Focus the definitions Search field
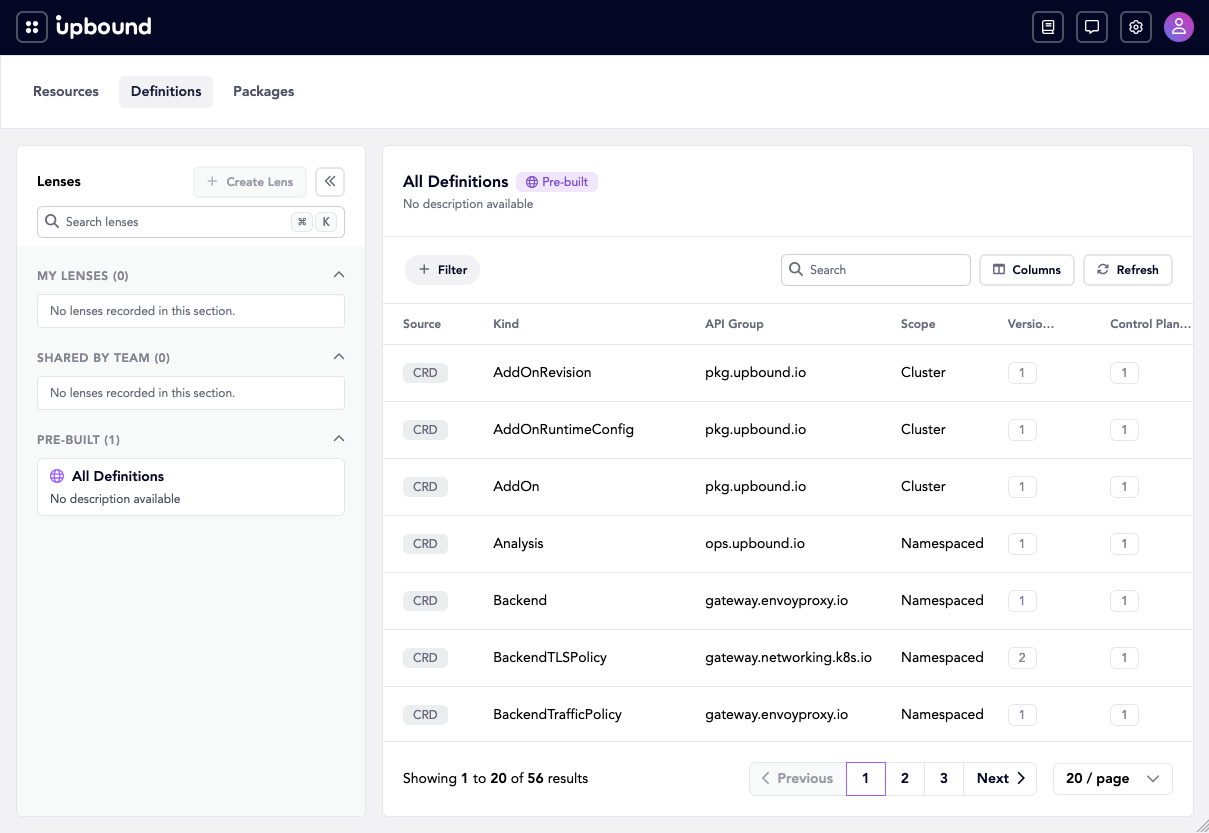This screenshot has width=1209, height=833. [876, 270]
